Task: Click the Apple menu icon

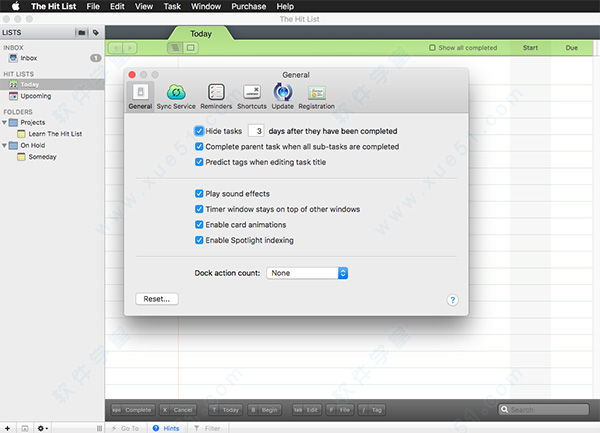Action: coord(15,6)
